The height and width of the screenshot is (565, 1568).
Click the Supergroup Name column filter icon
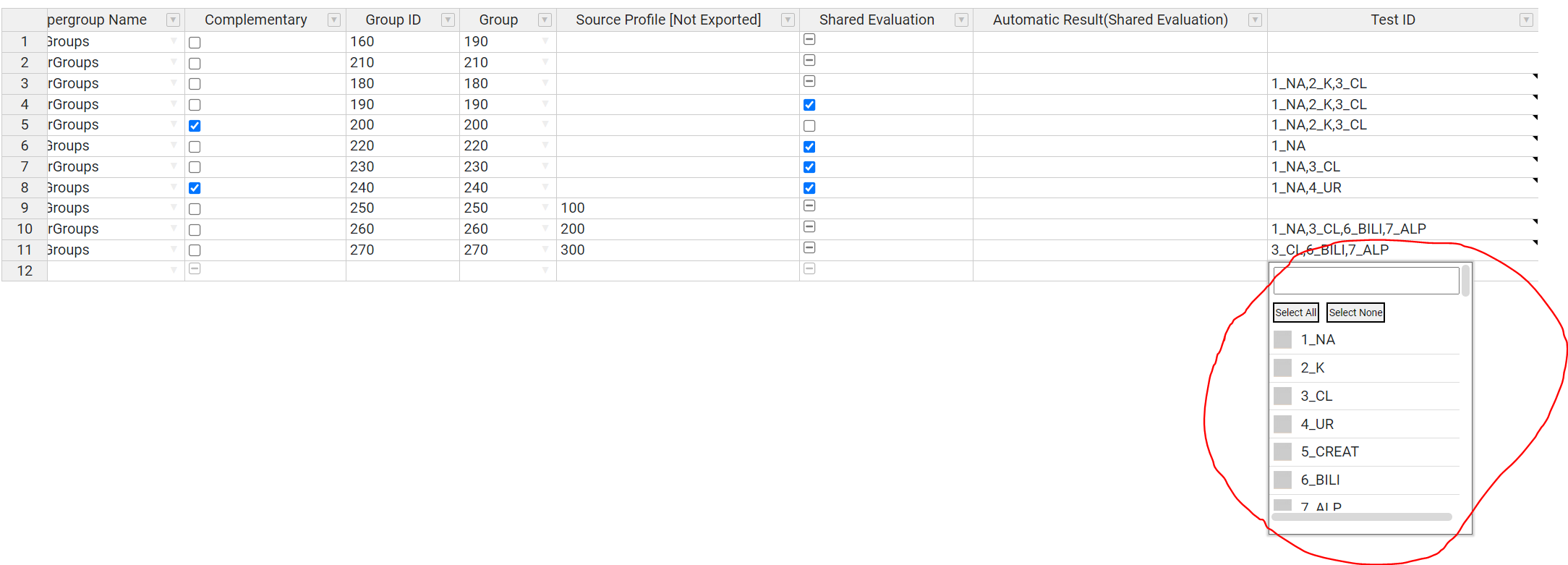pyautogui.click(x=173, y=20)
